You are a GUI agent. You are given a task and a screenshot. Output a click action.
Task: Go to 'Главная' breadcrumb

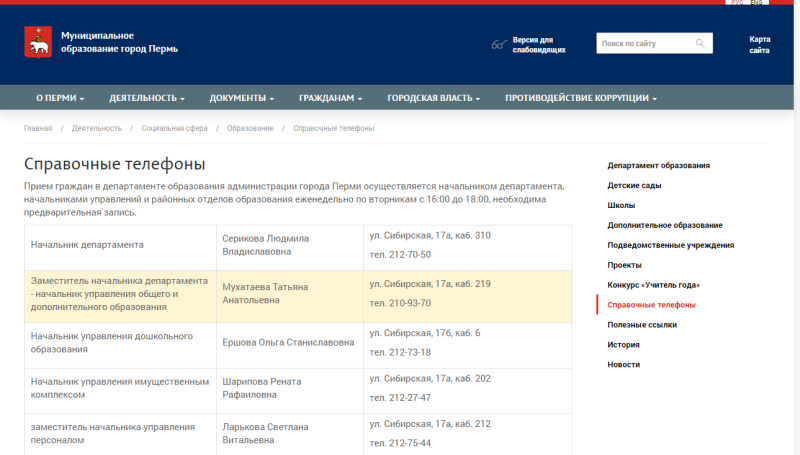38,129
